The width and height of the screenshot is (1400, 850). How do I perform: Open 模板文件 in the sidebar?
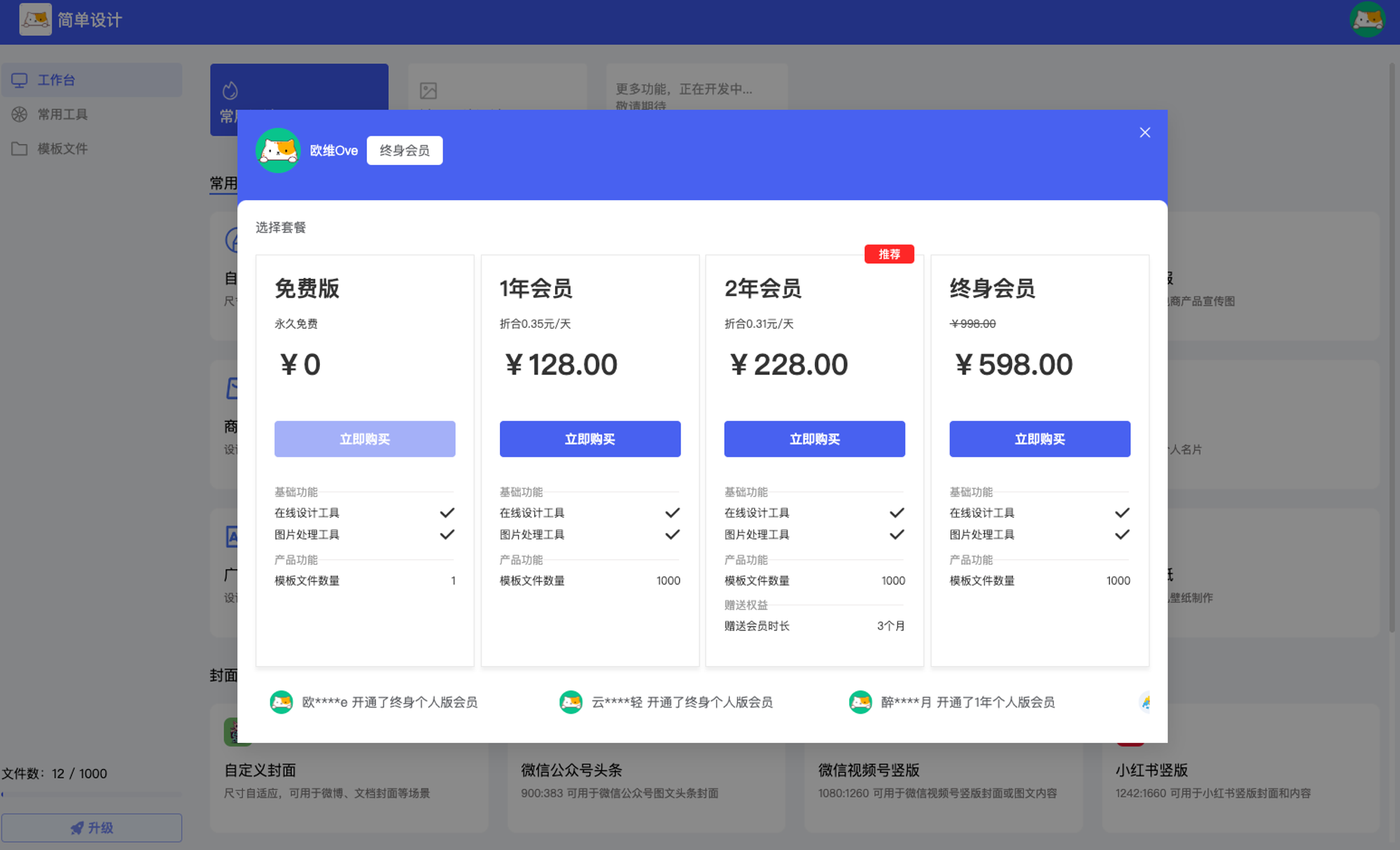click(62, 148)
